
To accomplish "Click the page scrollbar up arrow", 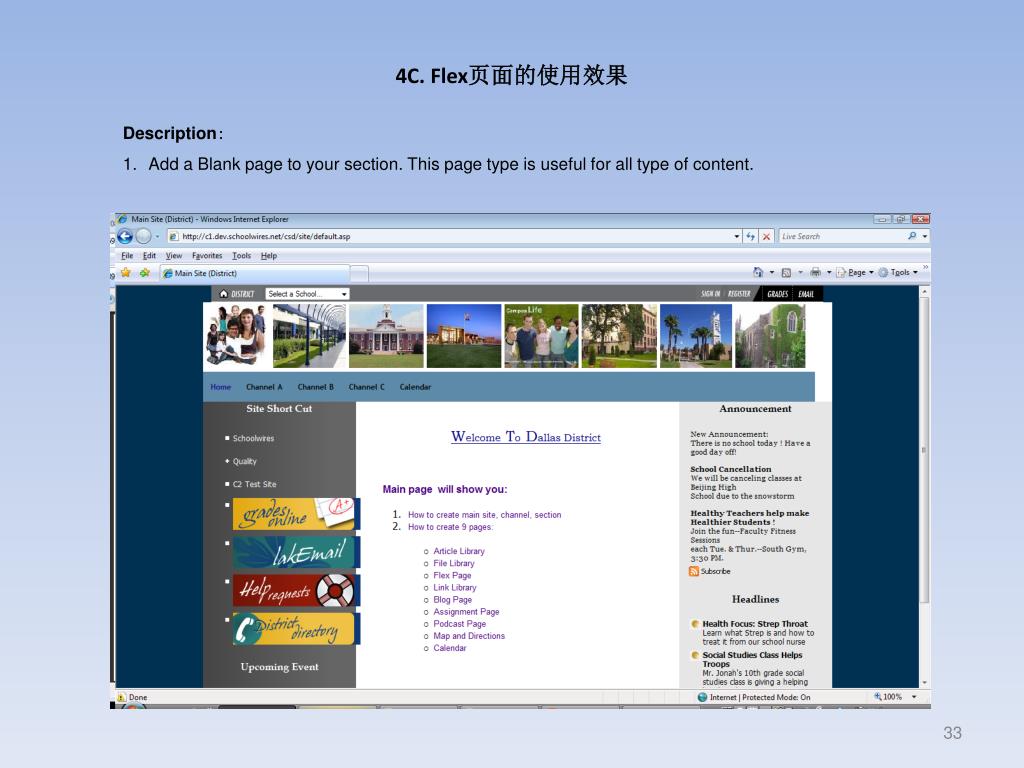I will (924, 293).
